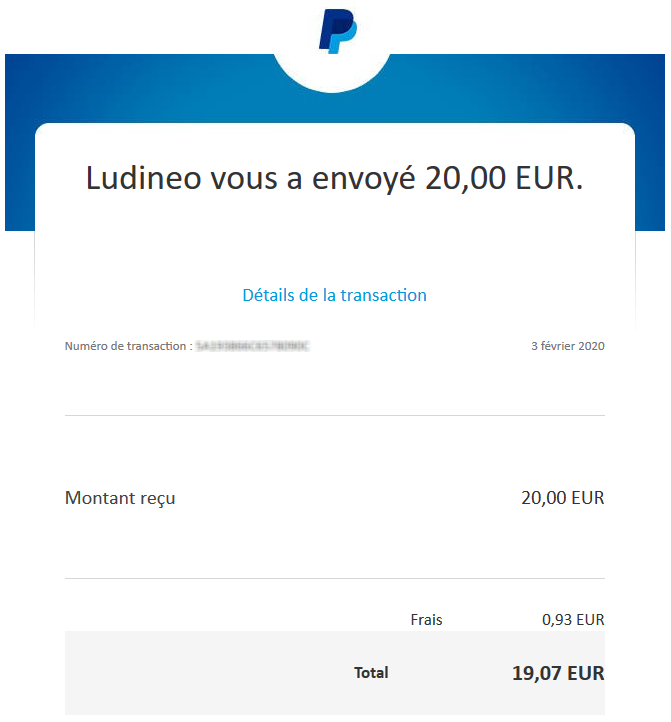The image size is (671, 722).
Task: Click the word reçu in the amount row
Action: click(158, 497)
